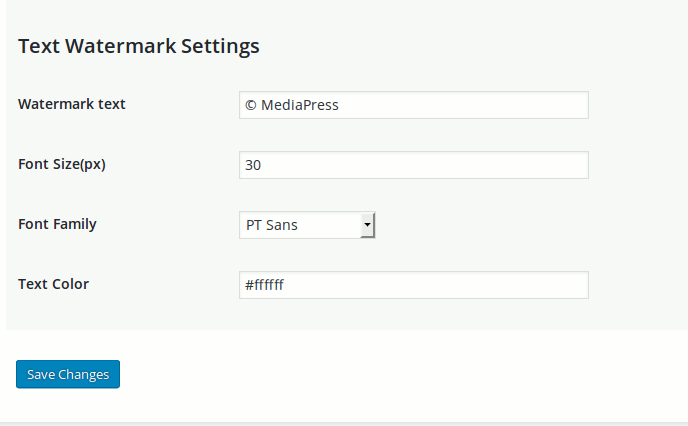688x426 pixels.
Task: Click on the #ffffff color value
Action: [264, 285]
